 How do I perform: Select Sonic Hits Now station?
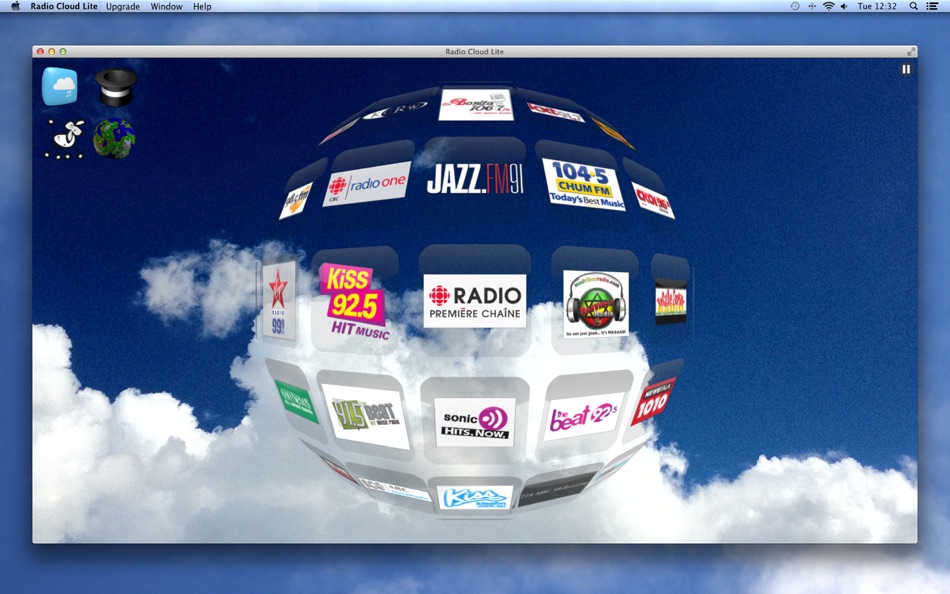tap(475, 422)
